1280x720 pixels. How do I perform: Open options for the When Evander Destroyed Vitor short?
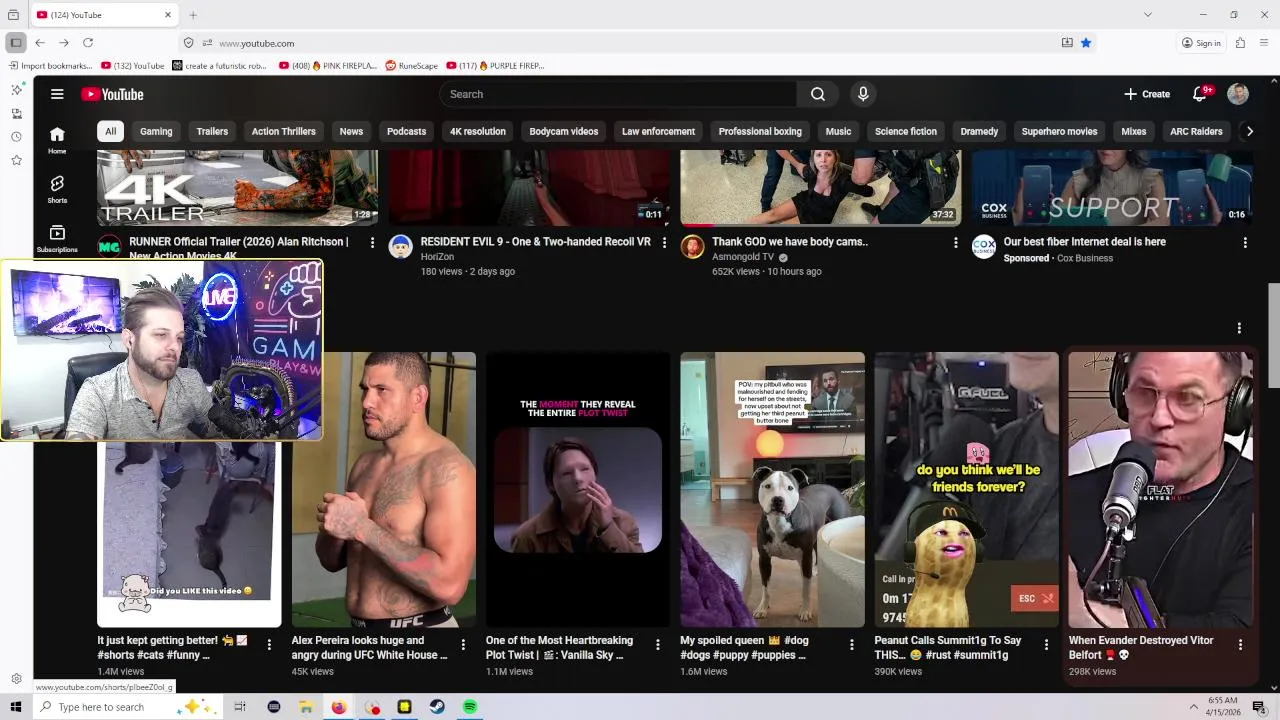[1240, 645]
